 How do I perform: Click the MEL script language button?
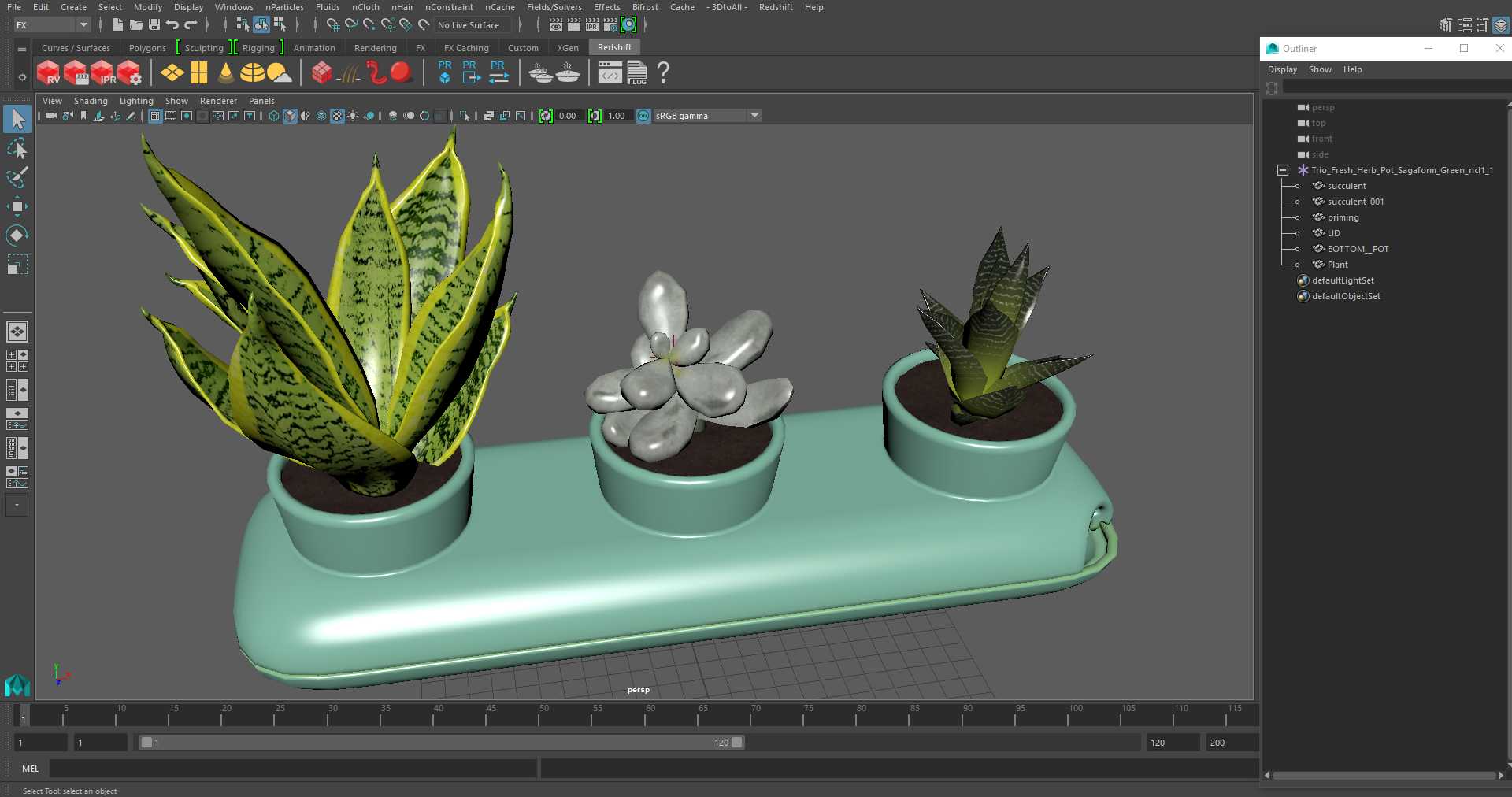tap(30, 769)
